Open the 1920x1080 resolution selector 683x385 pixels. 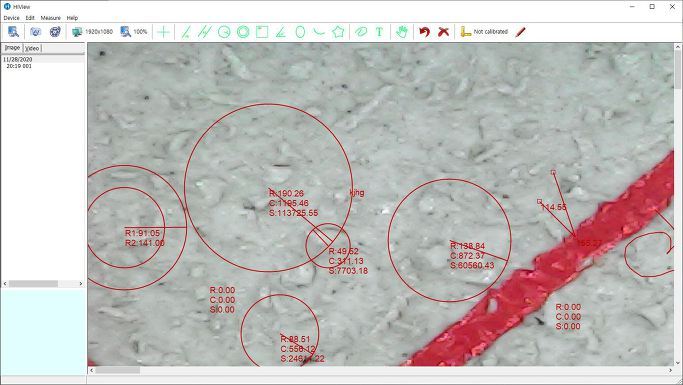tap(92, 32)
